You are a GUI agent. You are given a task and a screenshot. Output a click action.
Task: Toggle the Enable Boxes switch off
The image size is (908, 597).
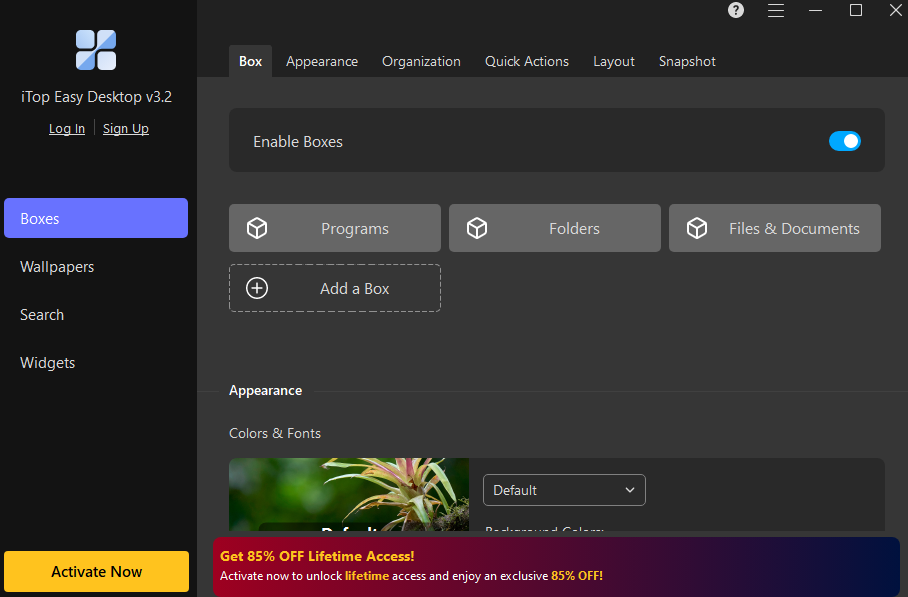pyautogui.click(x=845, y=141)
